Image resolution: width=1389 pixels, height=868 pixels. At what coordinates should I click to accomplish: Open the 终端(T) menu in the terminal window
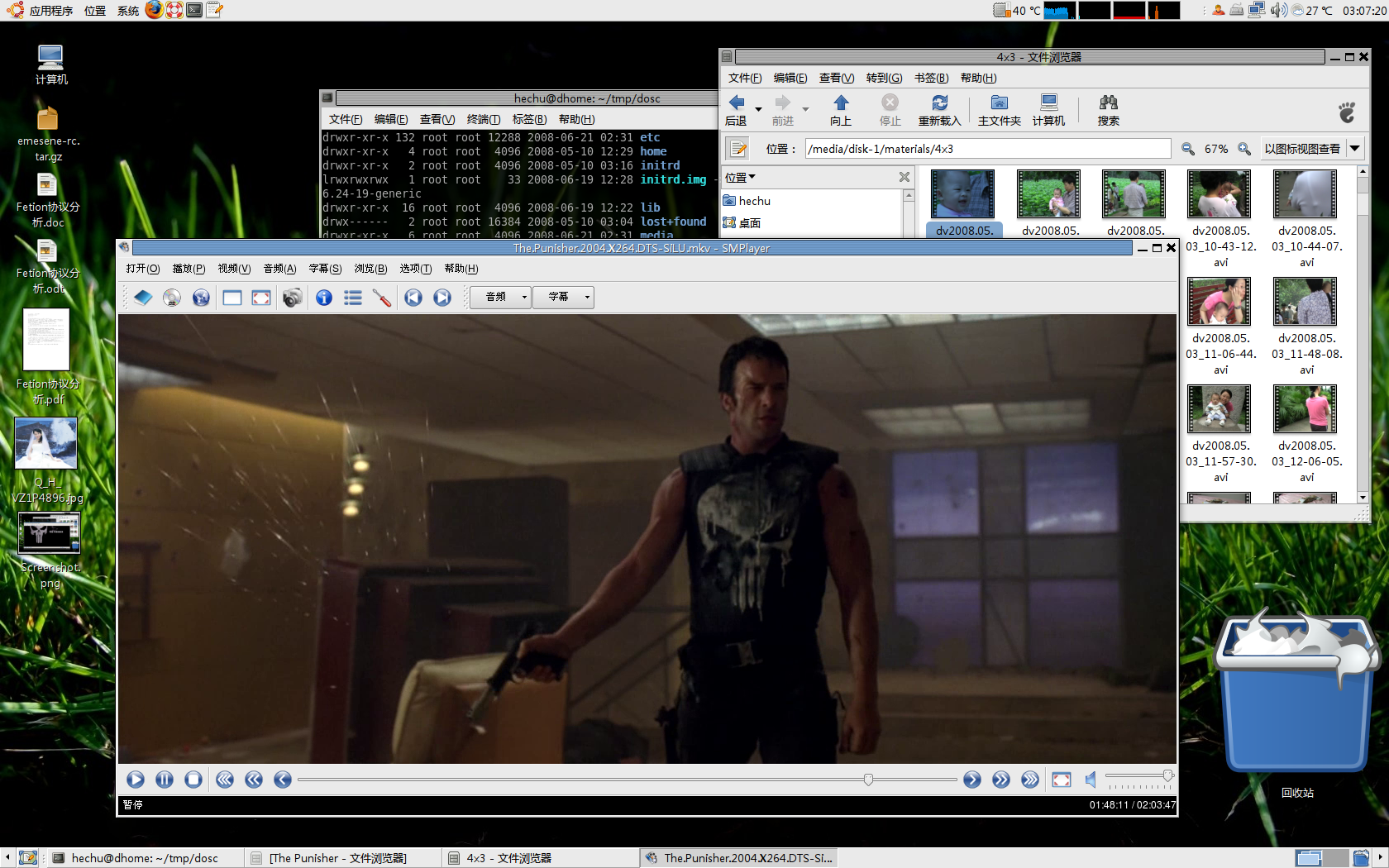pos(483,119)
